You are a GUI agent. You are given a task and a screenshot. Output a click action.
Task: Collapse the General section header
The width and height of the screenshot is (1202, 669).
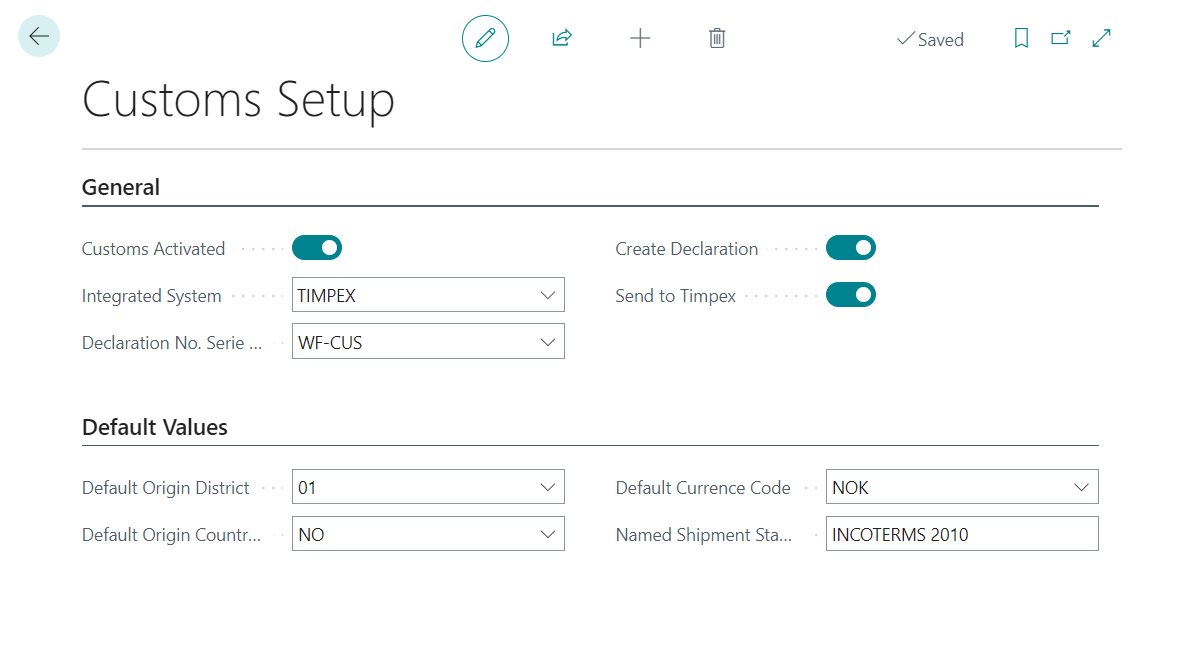pyautogui.click(x=121, y=187)
